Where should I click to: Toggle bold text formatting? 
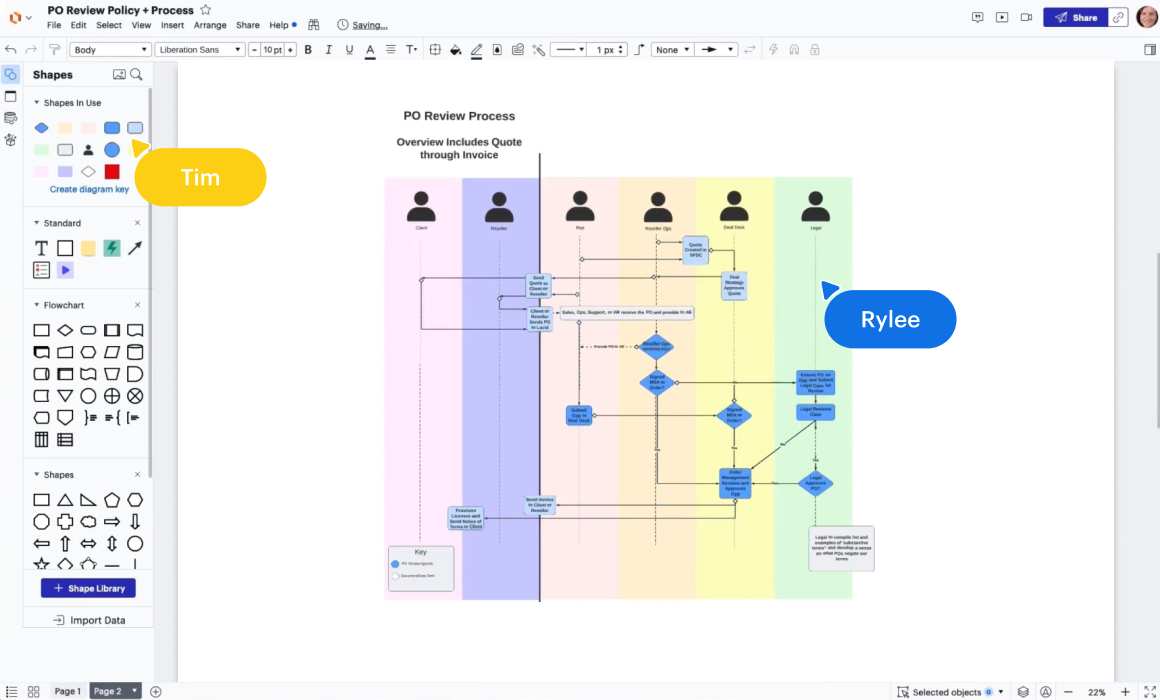(308, 50)
